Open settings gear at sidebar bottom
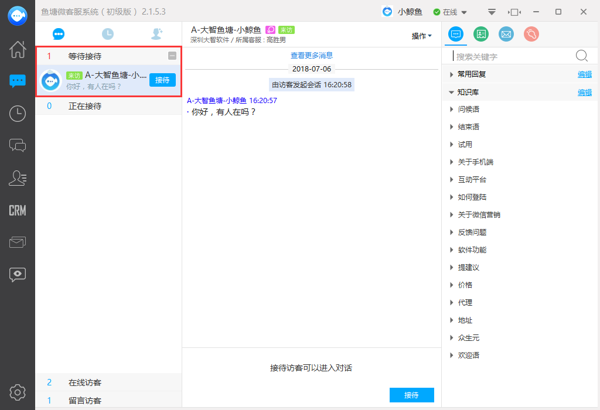 click(x=17, y=392)
